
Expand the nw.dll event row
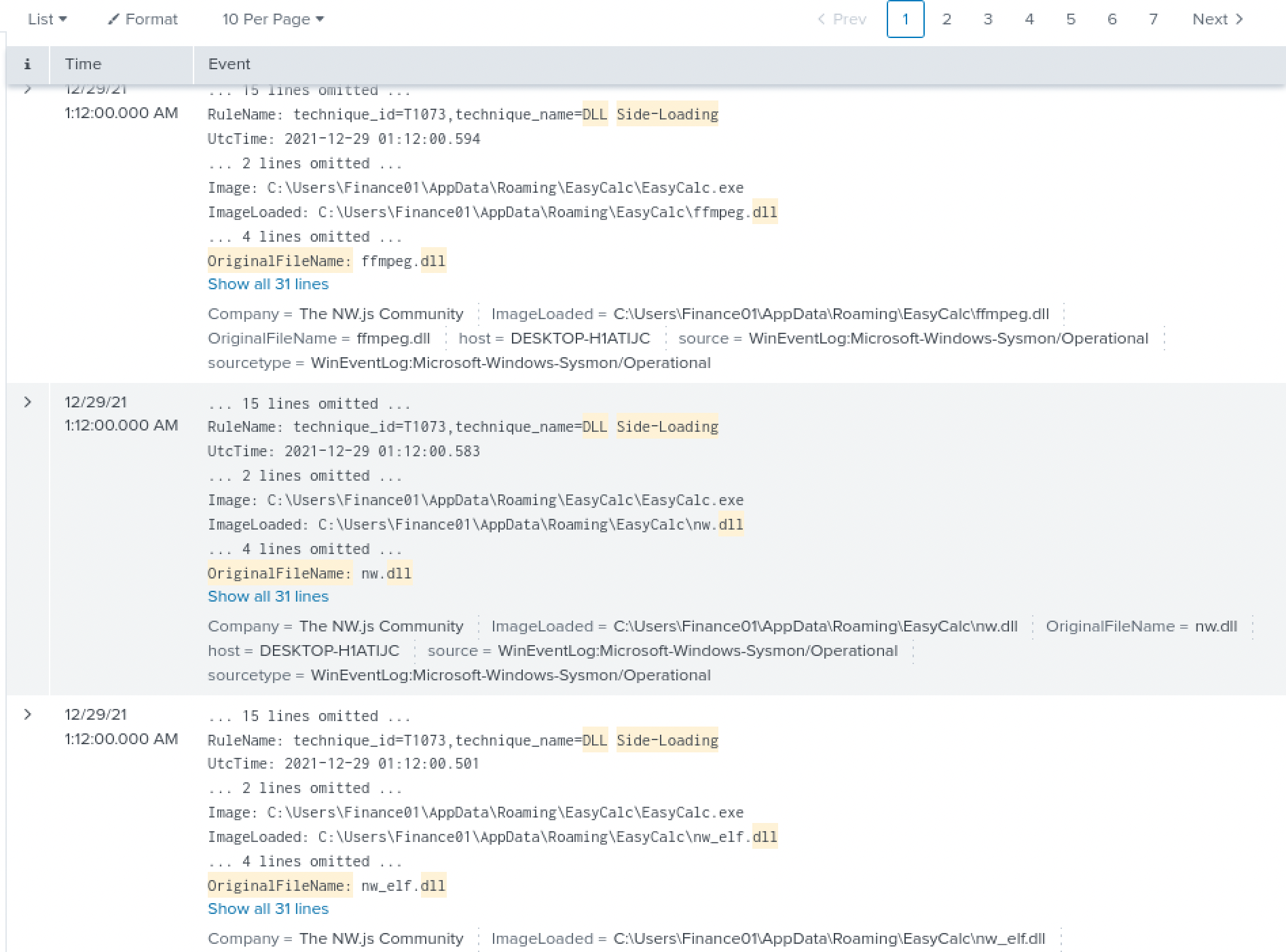point(27,402)
